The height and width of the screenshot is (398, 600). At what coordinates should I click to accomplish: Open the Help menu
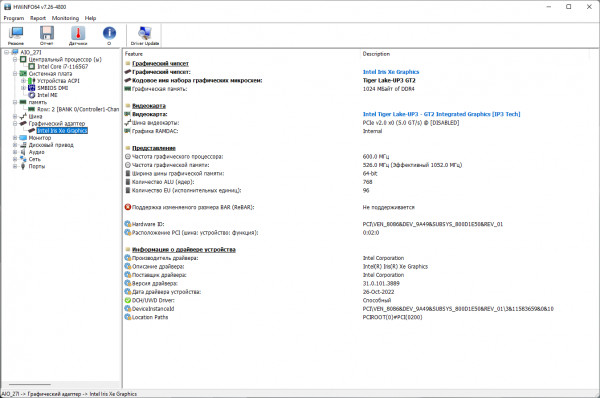click(90, 18)
